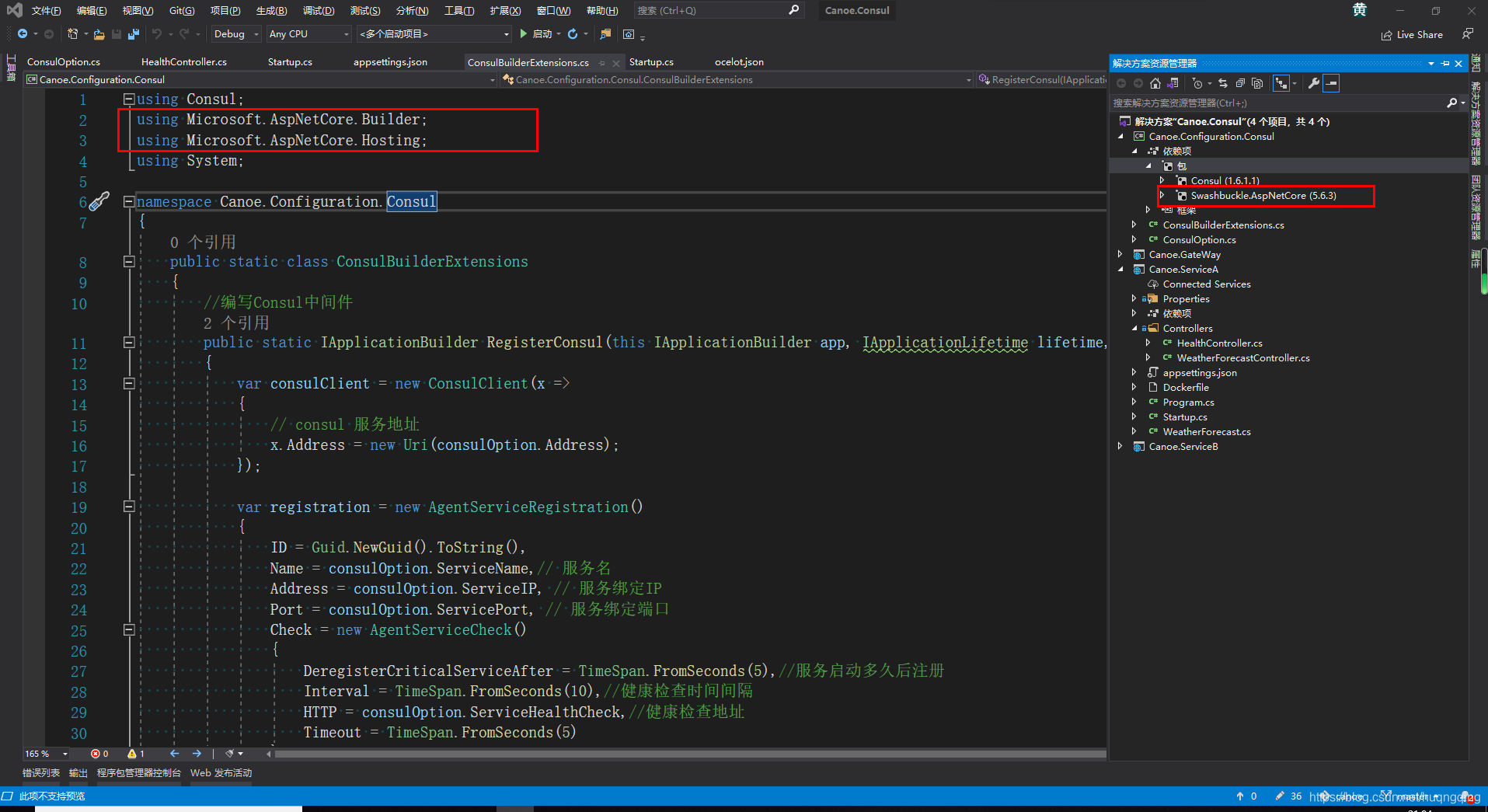1488x812 pixels.
Task: Switch to the appsettings.json tab
Action: 390,62
